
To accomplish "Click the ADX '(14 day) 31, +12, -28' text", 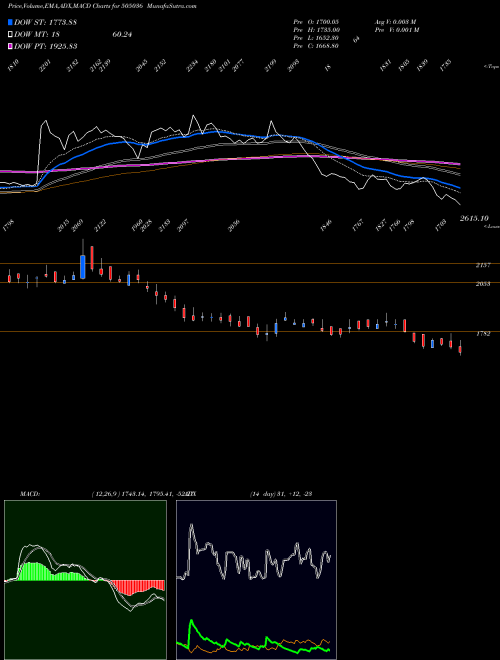I will [x=281, y=494].
